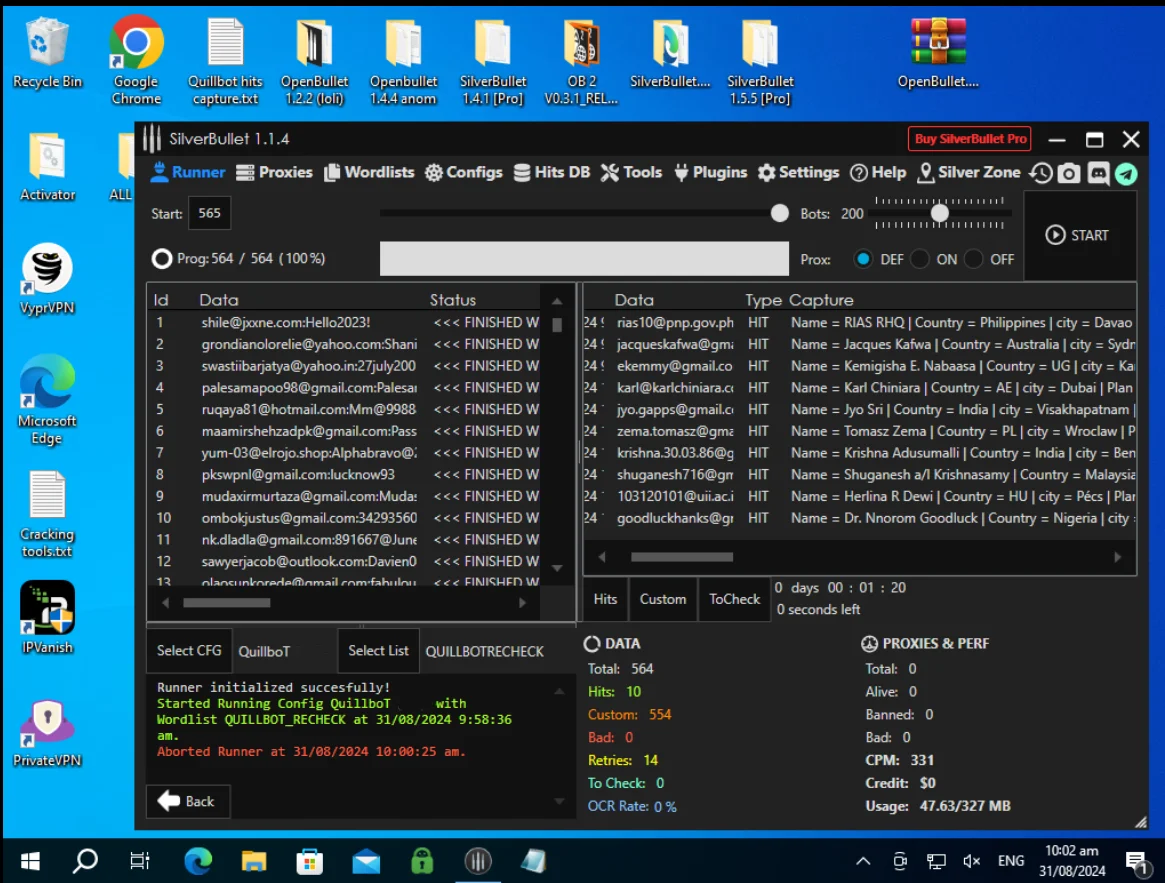Viewport: 1165px width, 883px height.
Task: Click Select List button
Action: coord(378,650)
